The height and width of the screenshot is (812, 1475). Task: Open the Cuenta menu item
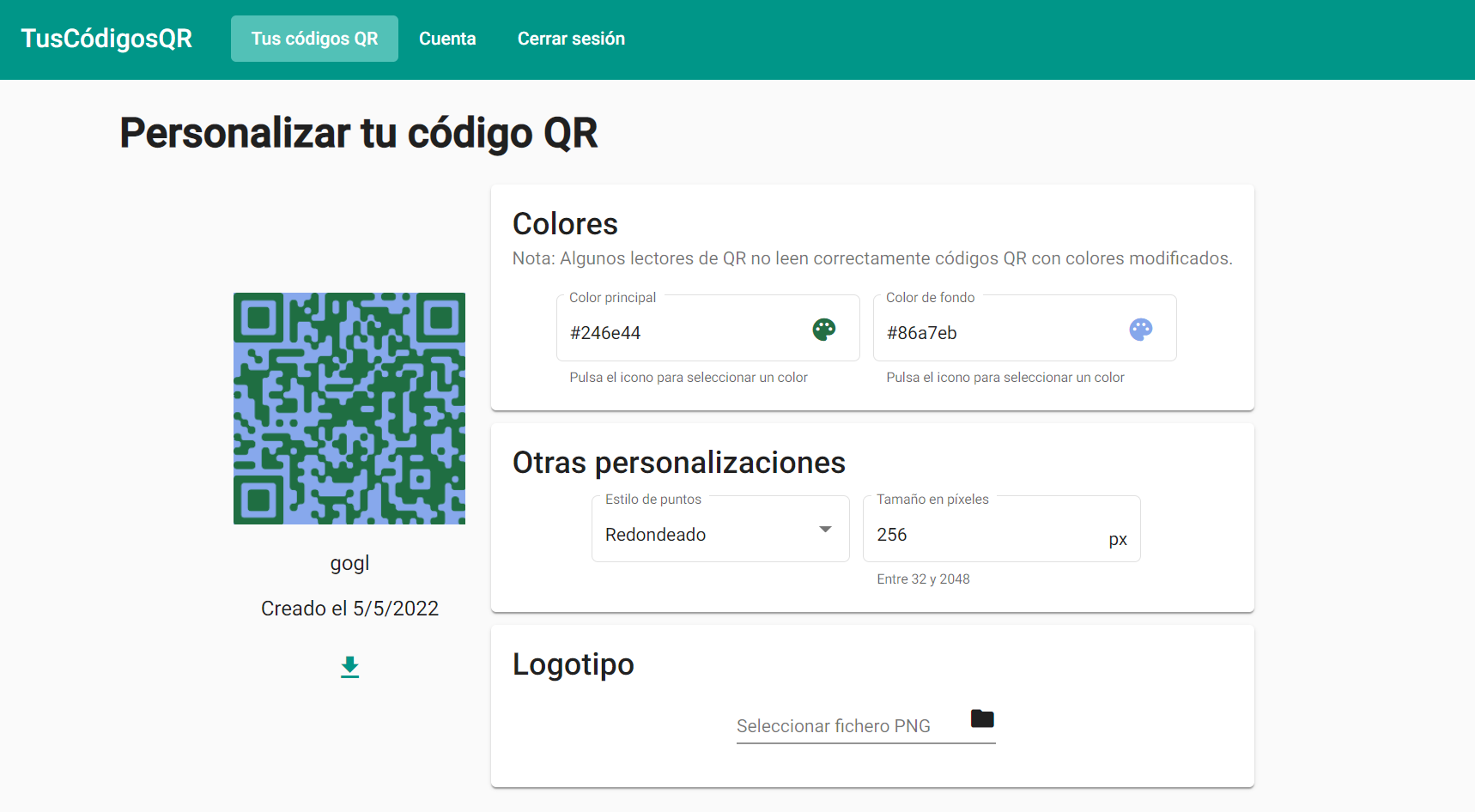(447, 39)
